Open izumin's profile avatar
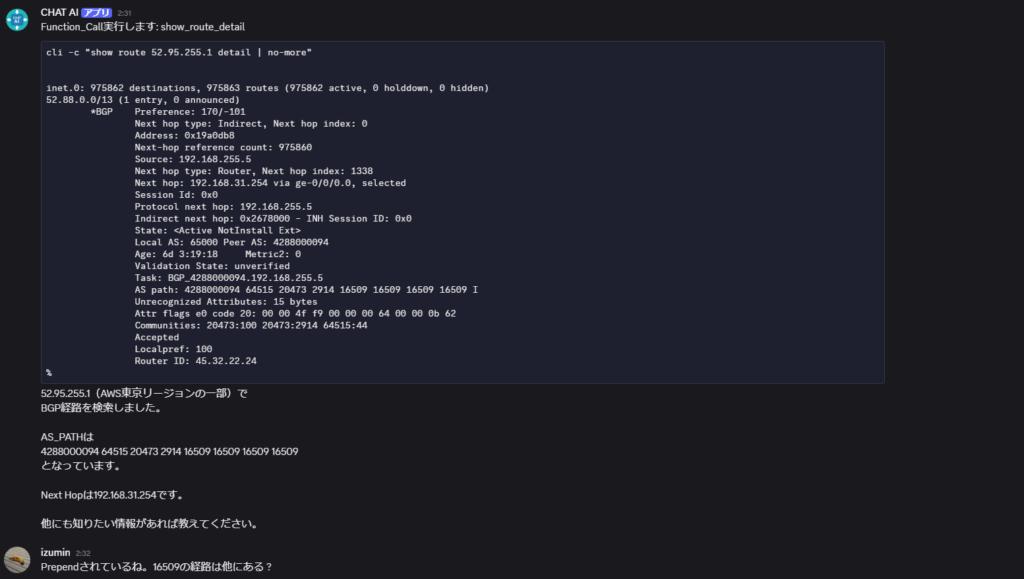Screen dimensions: 1024x579 click(x=17, y=559)
